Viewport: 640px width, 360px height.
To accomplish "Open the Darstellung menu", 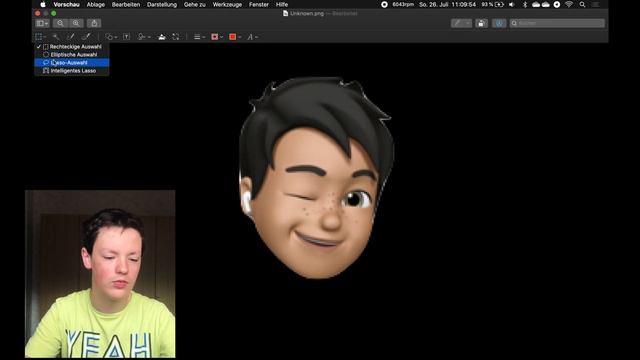I will (162, 4).
